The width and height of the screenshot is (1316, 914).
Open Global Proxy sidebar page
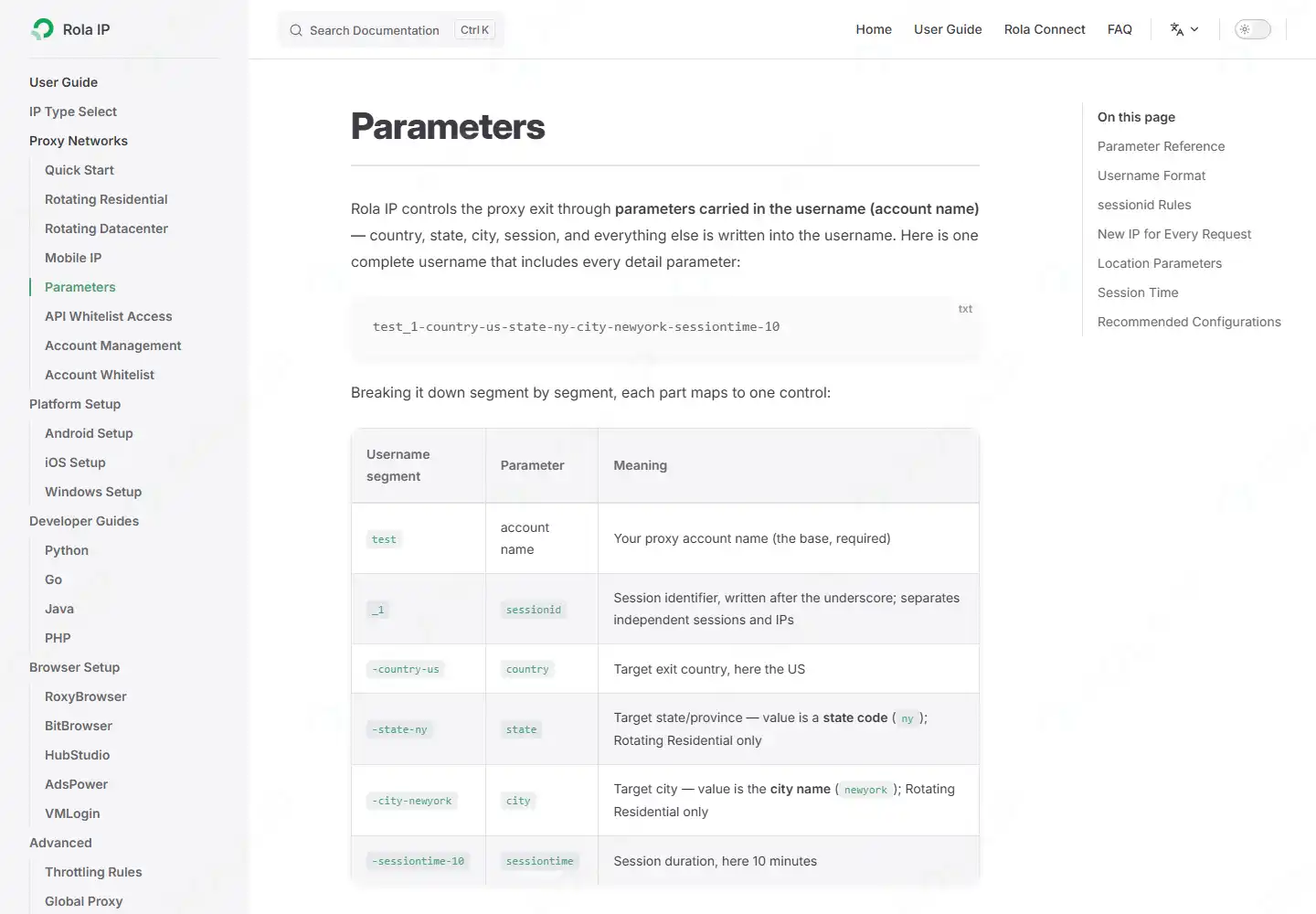[84, 901]
